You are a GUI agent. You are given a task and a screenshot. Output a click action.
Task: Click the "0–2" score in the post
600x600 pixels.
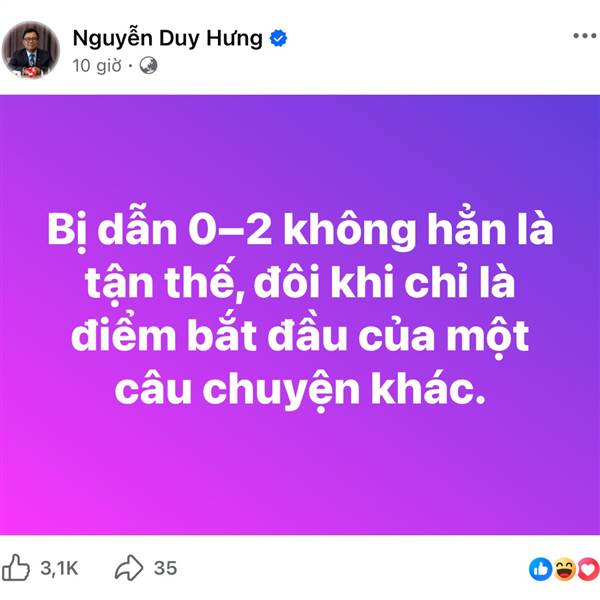(x=230, y=231)
